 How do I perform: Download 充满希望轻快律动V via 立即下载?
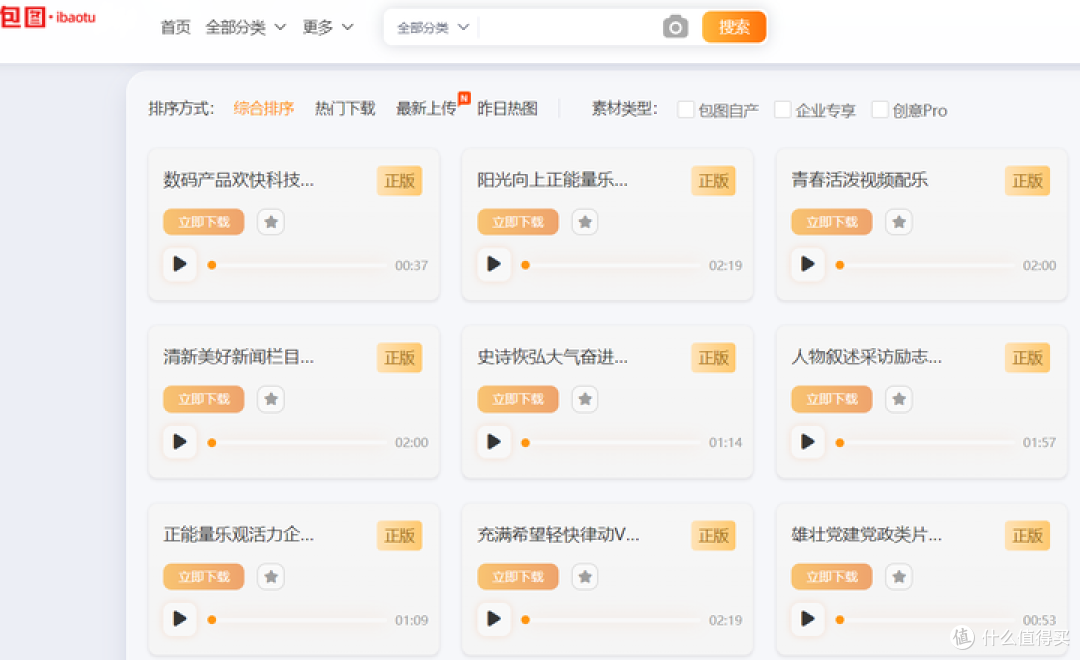point(518,577)
